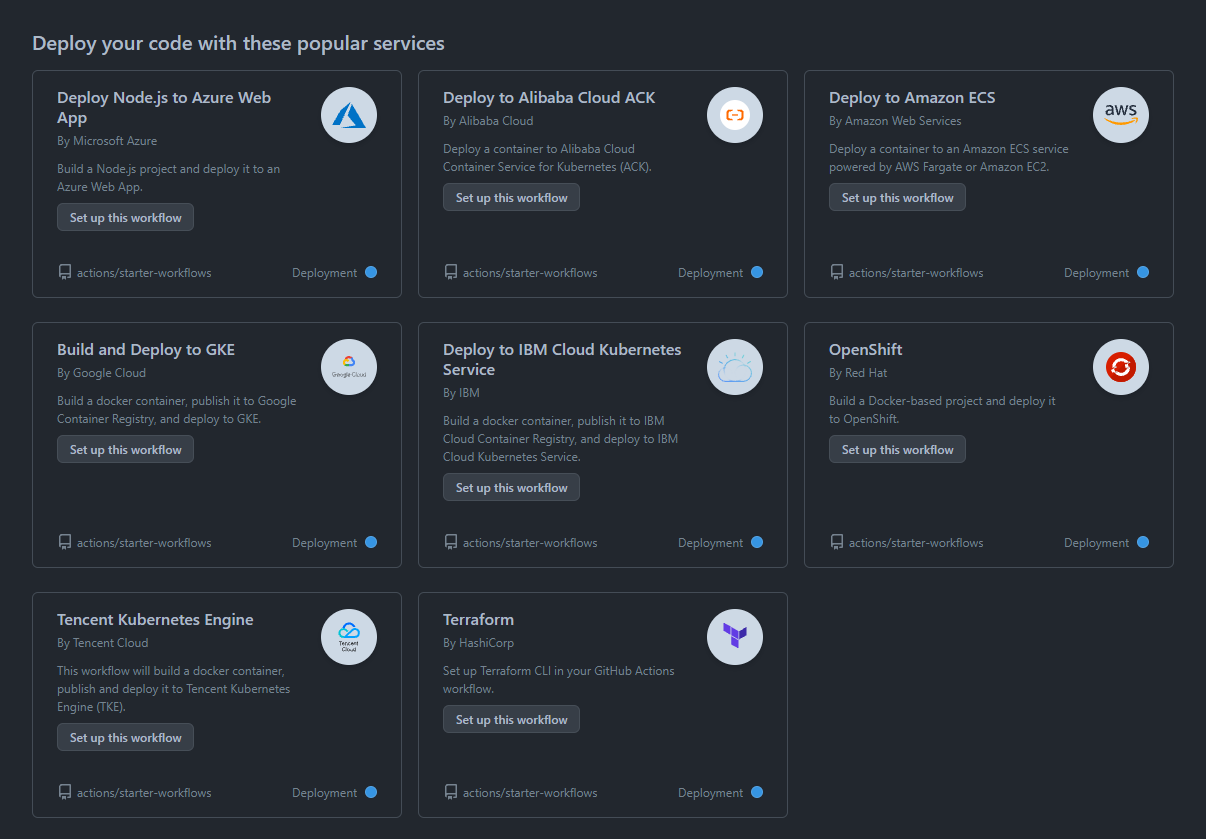Screen dimensions: 1206x839
Task: Set up the Amazon ECS workflow
Action: click(897, 197)
